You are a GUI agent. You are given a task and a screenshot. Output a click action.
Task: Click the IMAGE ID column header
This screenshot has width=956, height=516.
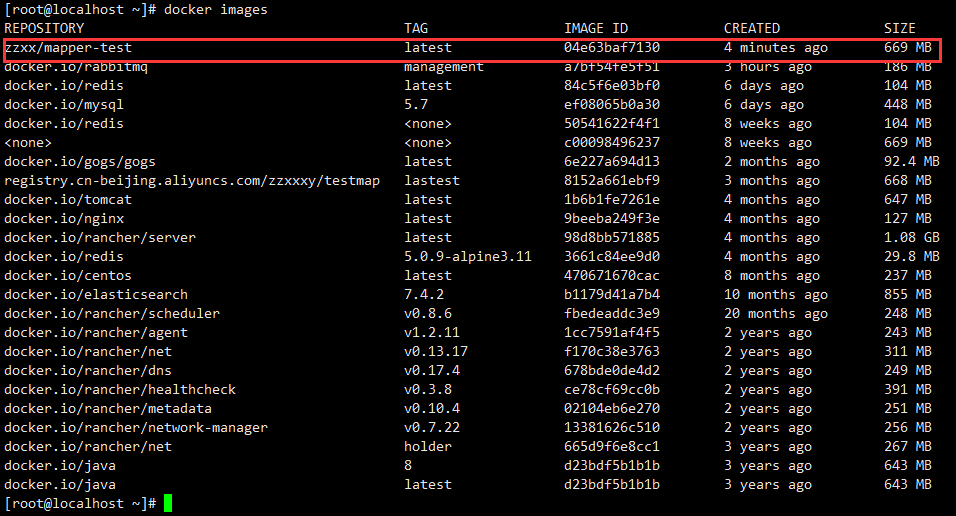click(x=596, y=29)
